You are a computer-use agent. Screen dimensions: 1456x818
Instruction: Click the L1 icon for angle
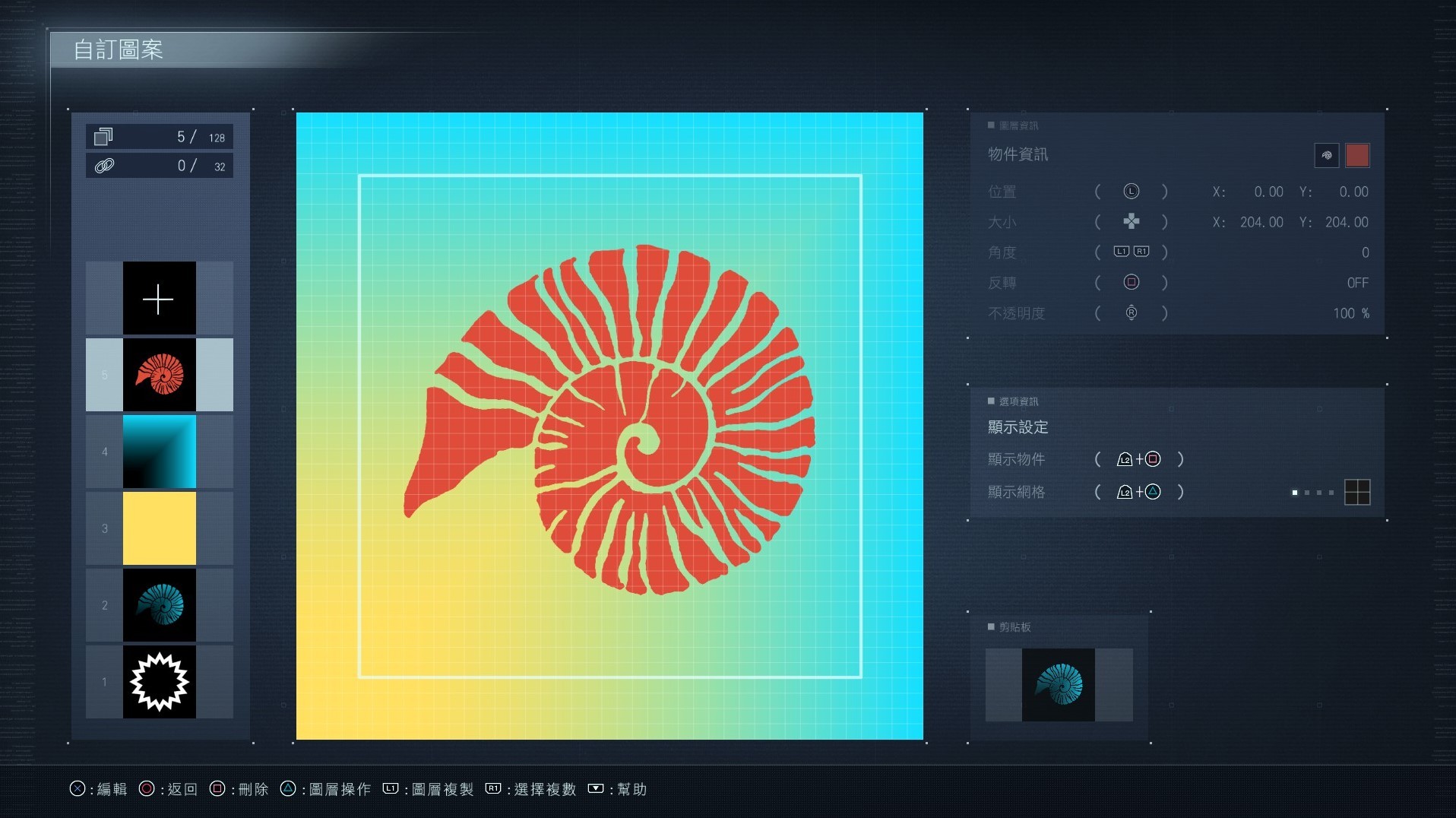click(x=1122, y=252)
